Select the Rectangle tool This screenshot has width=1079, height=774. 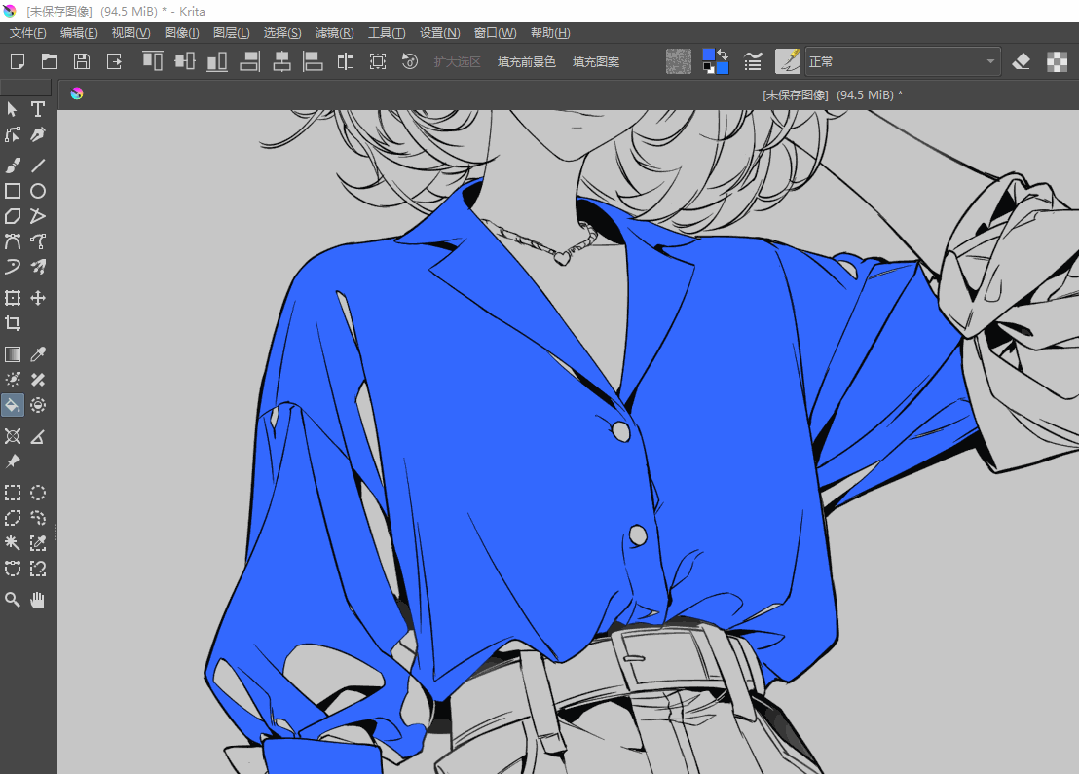[12, 191]
